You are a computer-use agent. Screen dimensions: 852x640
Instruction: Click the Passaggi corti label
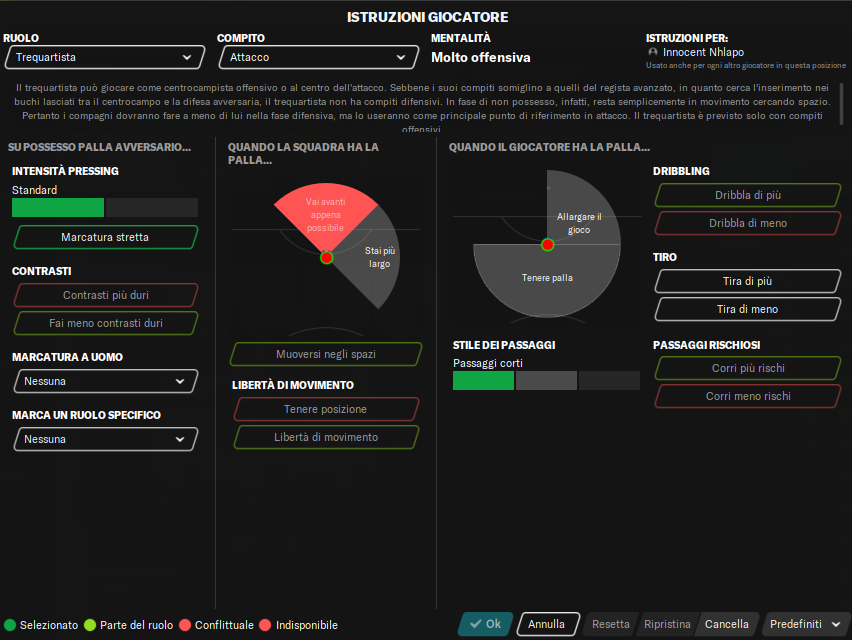pos(488,363)
